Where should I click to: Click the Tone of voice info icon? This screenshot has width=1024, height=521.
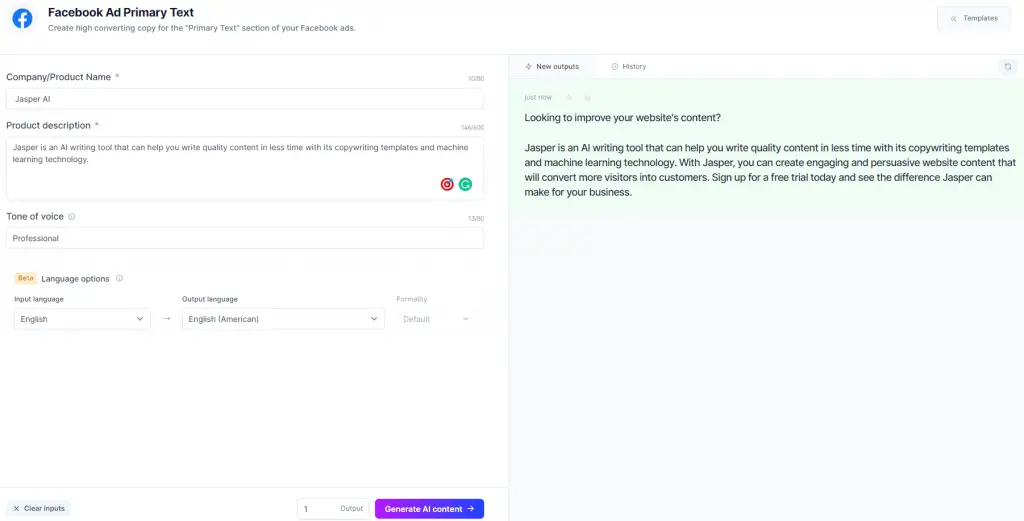(x=72, y=217)
